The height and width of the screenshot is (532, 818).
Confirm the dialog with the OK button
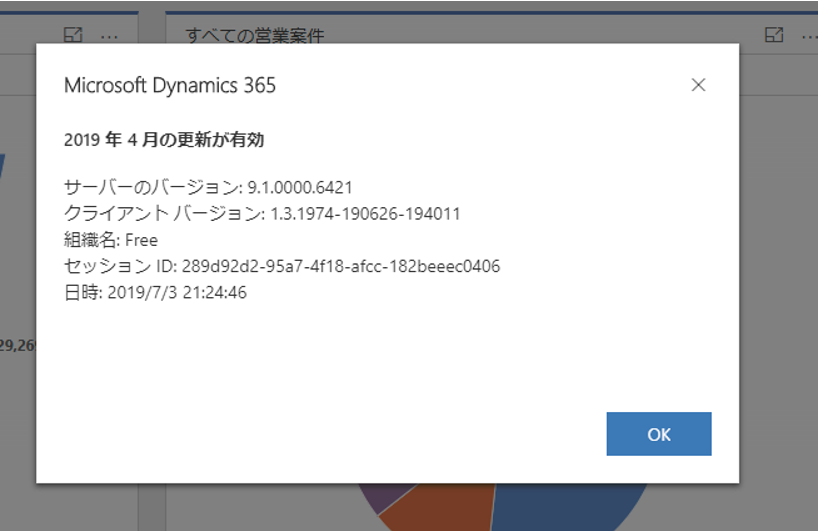[659, 434]
